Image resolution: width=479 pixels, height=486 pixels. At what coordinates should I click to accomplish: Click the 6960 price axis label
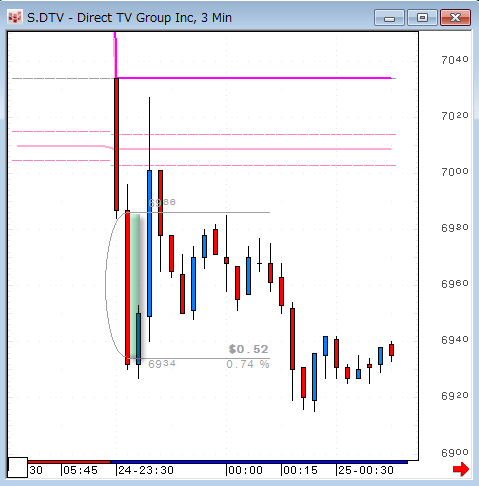455,284
